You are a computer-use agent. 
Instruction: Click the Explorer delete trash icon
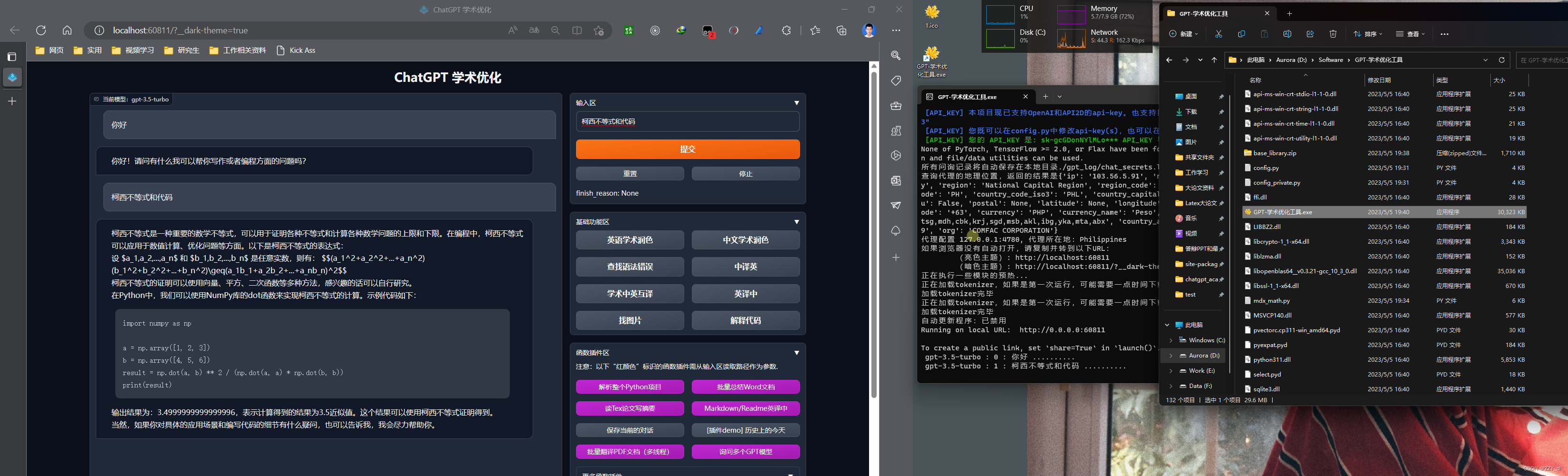point(1333,34)
